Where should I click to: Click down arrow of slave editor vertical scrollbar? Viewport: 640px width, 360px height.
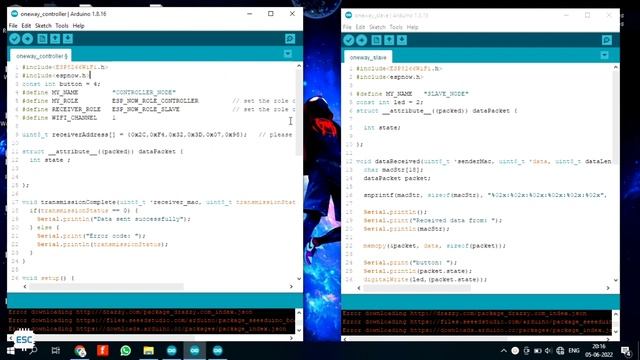click(x=616, y=280)
